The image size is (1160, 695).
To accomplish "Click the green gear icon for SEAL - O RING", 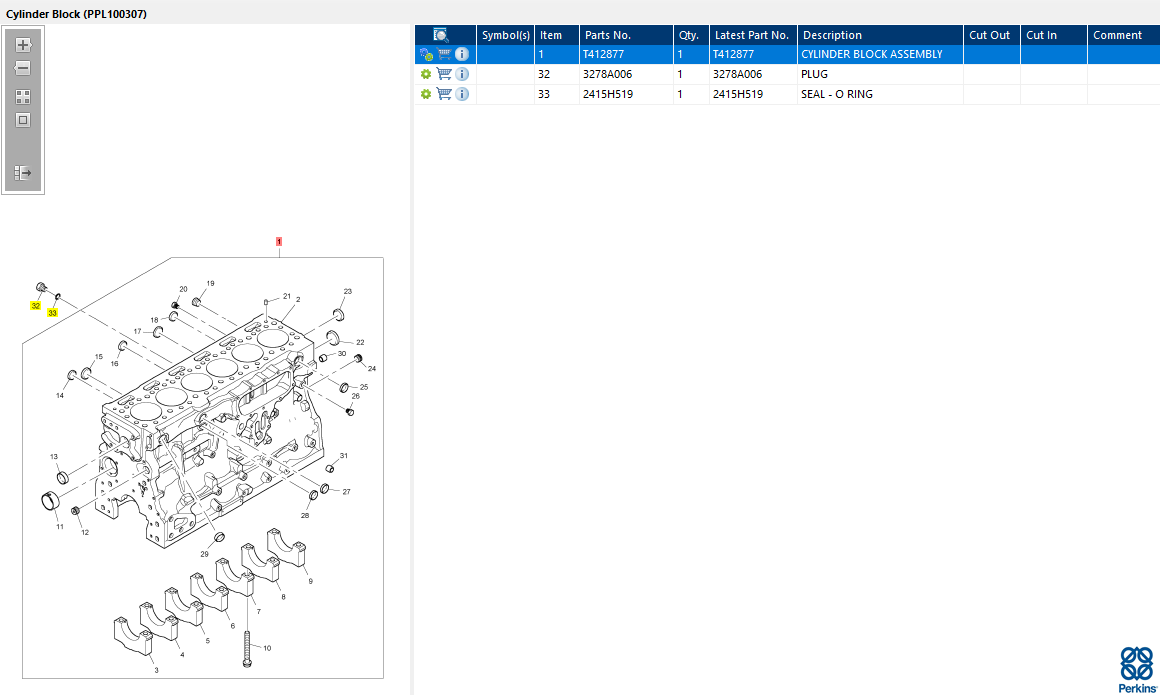I will point(426,94).
